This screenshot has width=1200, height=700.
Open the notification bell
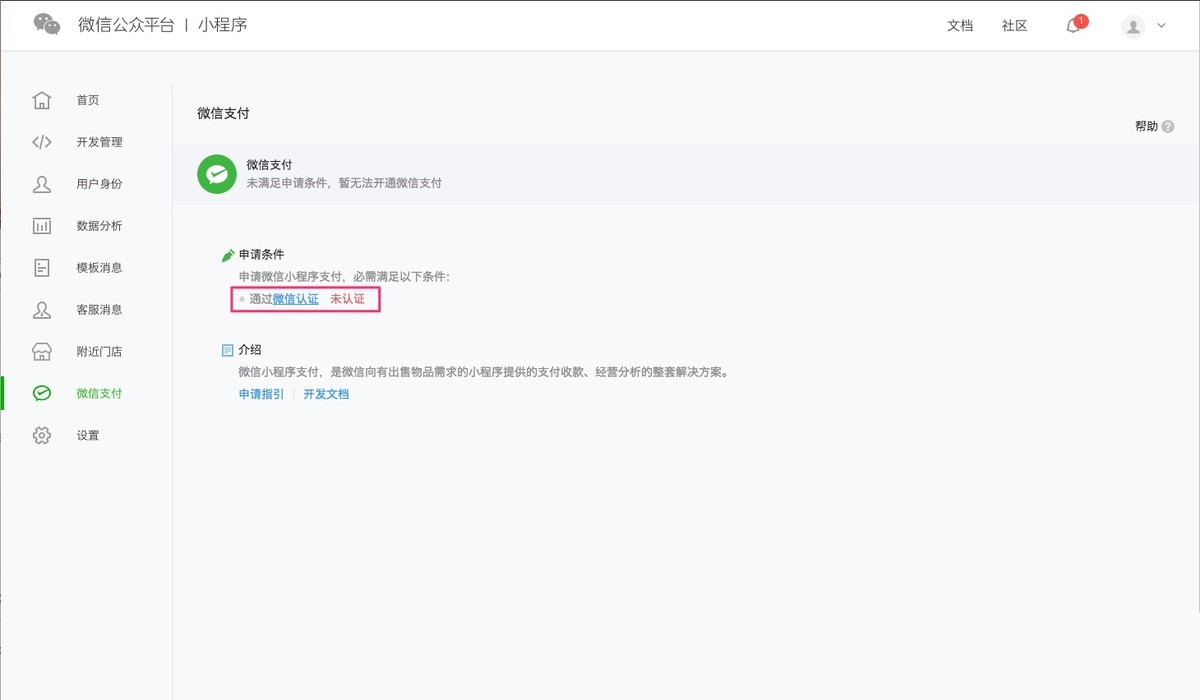(1073, 26)
